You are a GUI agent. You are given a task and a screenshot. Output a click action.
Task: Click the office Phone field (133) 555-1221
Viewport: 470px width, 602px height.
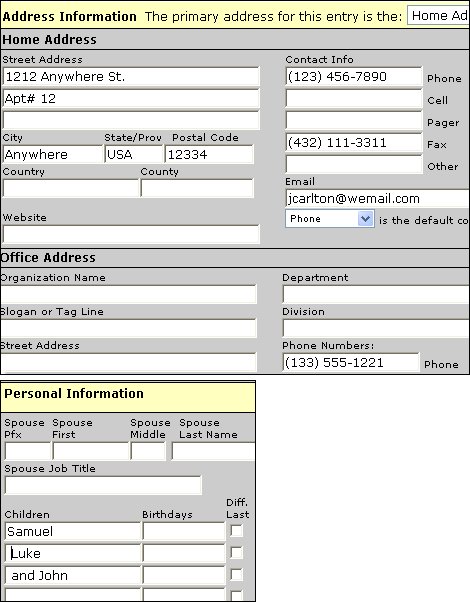(x=351, y=362)
